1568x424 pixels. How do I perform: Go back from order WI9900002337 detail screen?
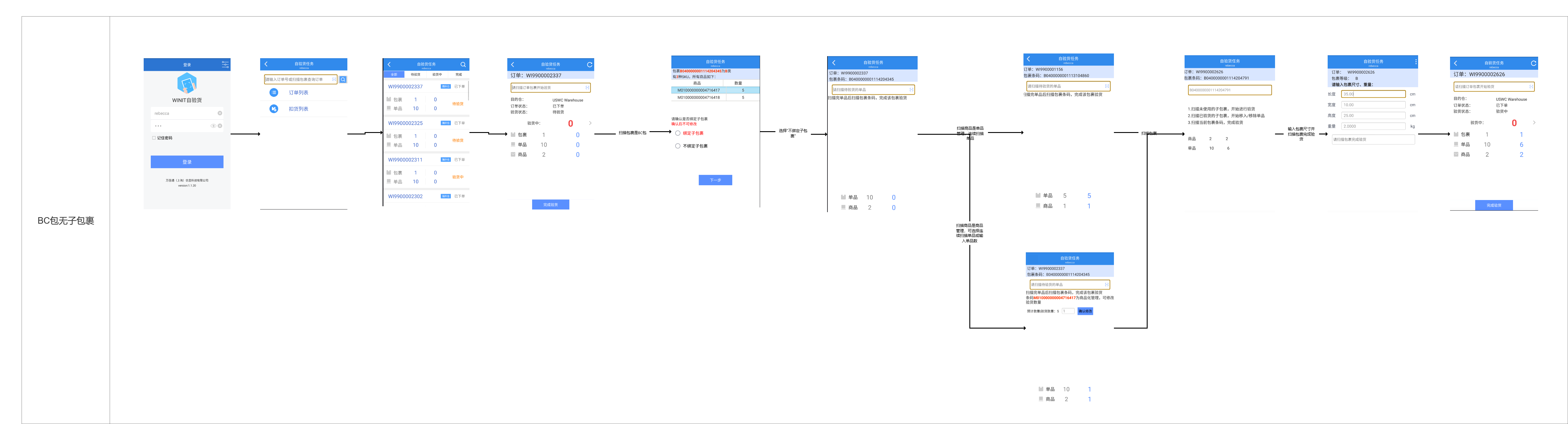tap(513, 64)
